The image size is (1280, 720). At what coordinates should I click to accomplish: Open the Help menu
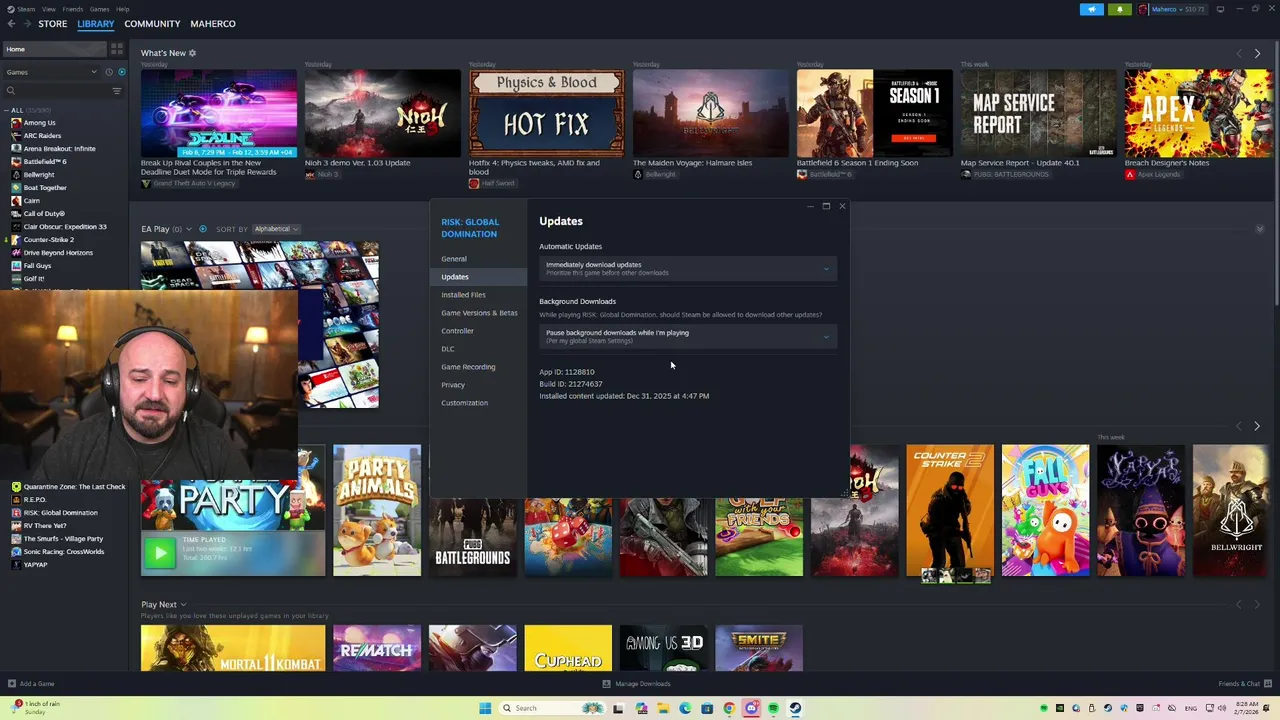pos(122,9)
